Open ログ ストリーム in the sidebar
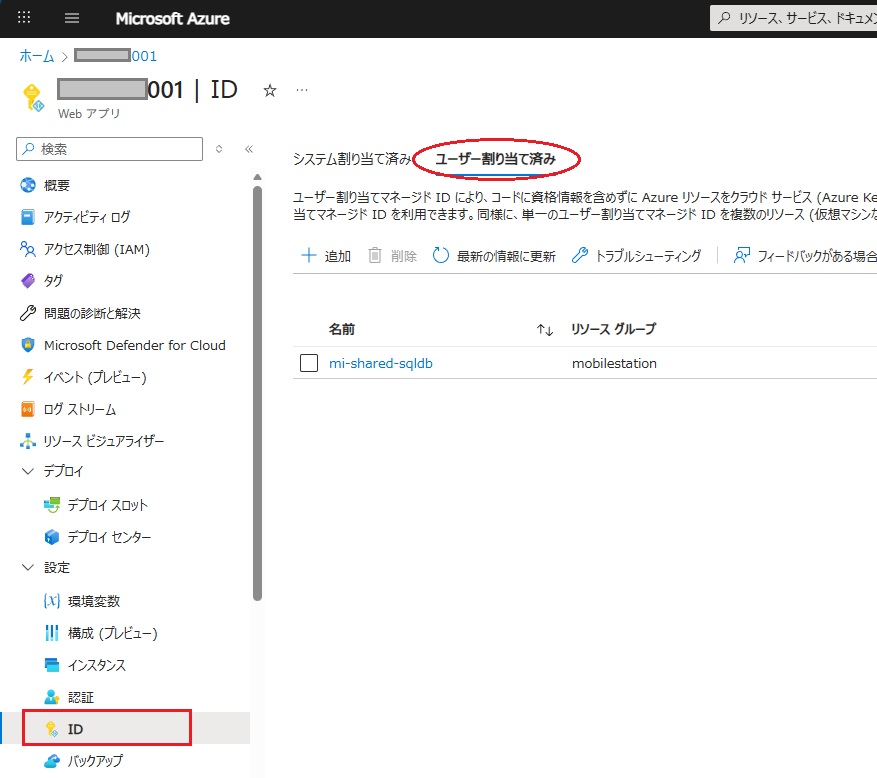Screen dimensions: 877x778 [x=80, y=409]
